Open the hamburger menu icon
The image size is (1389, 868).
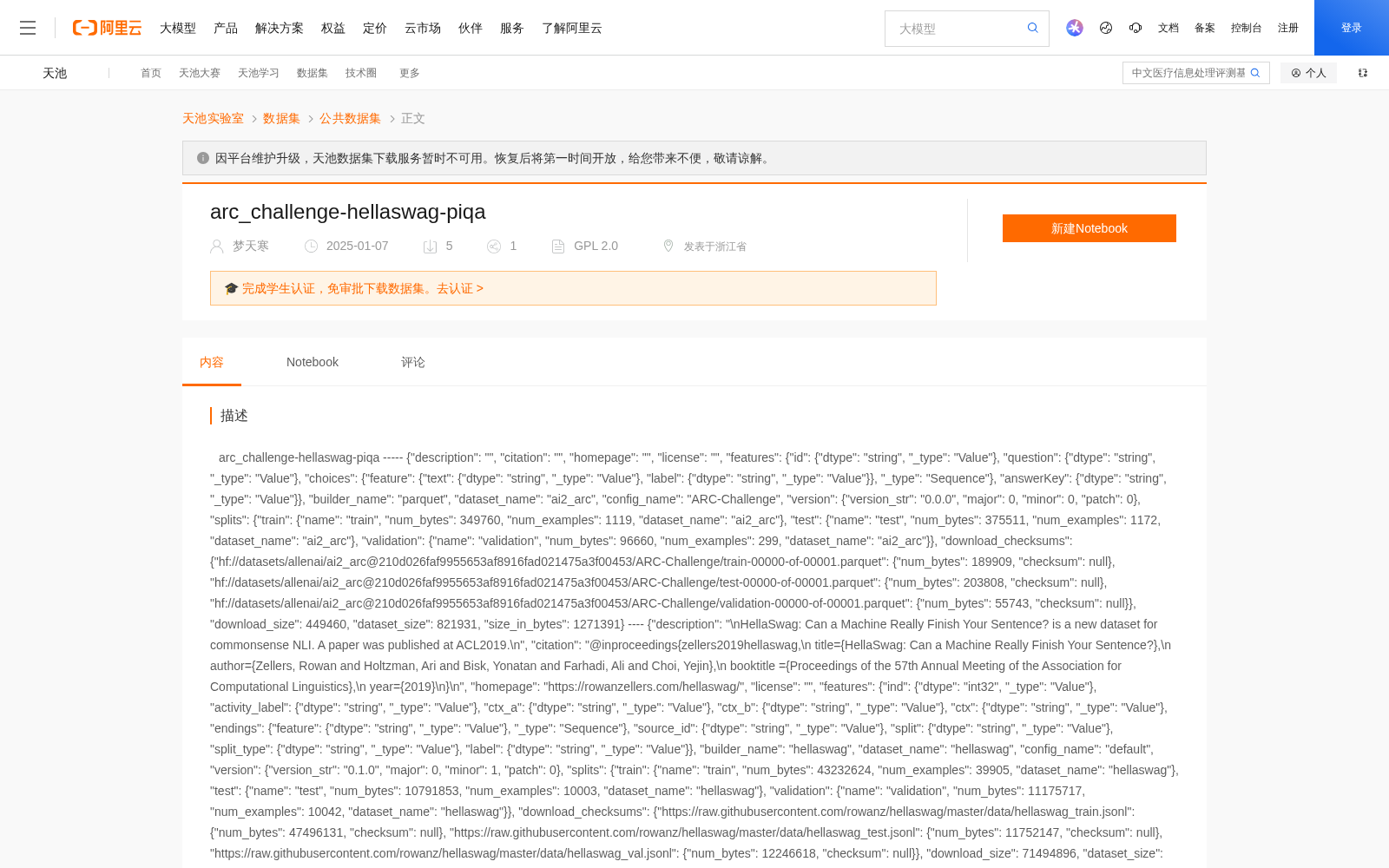(28, 28)
